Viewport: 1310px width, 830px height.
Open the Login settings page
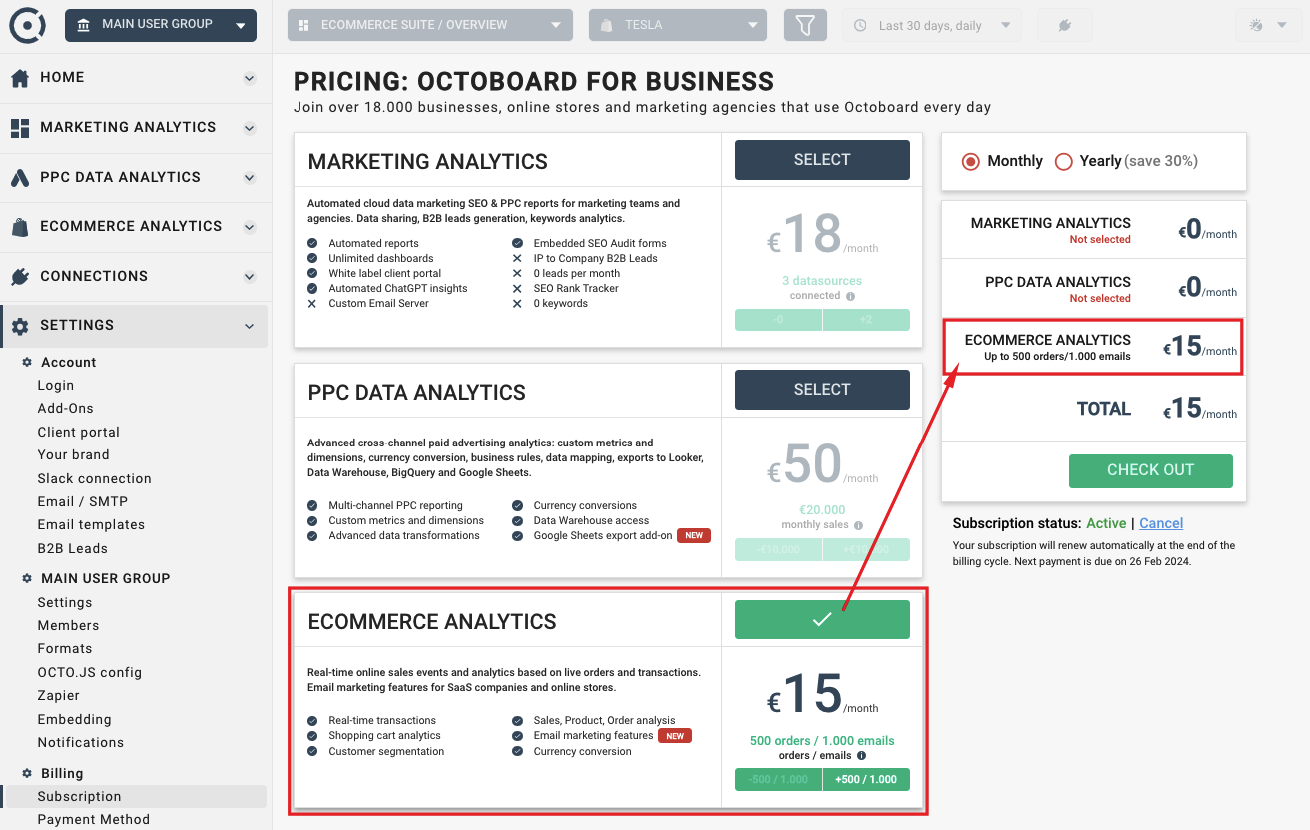coord(56,385)
